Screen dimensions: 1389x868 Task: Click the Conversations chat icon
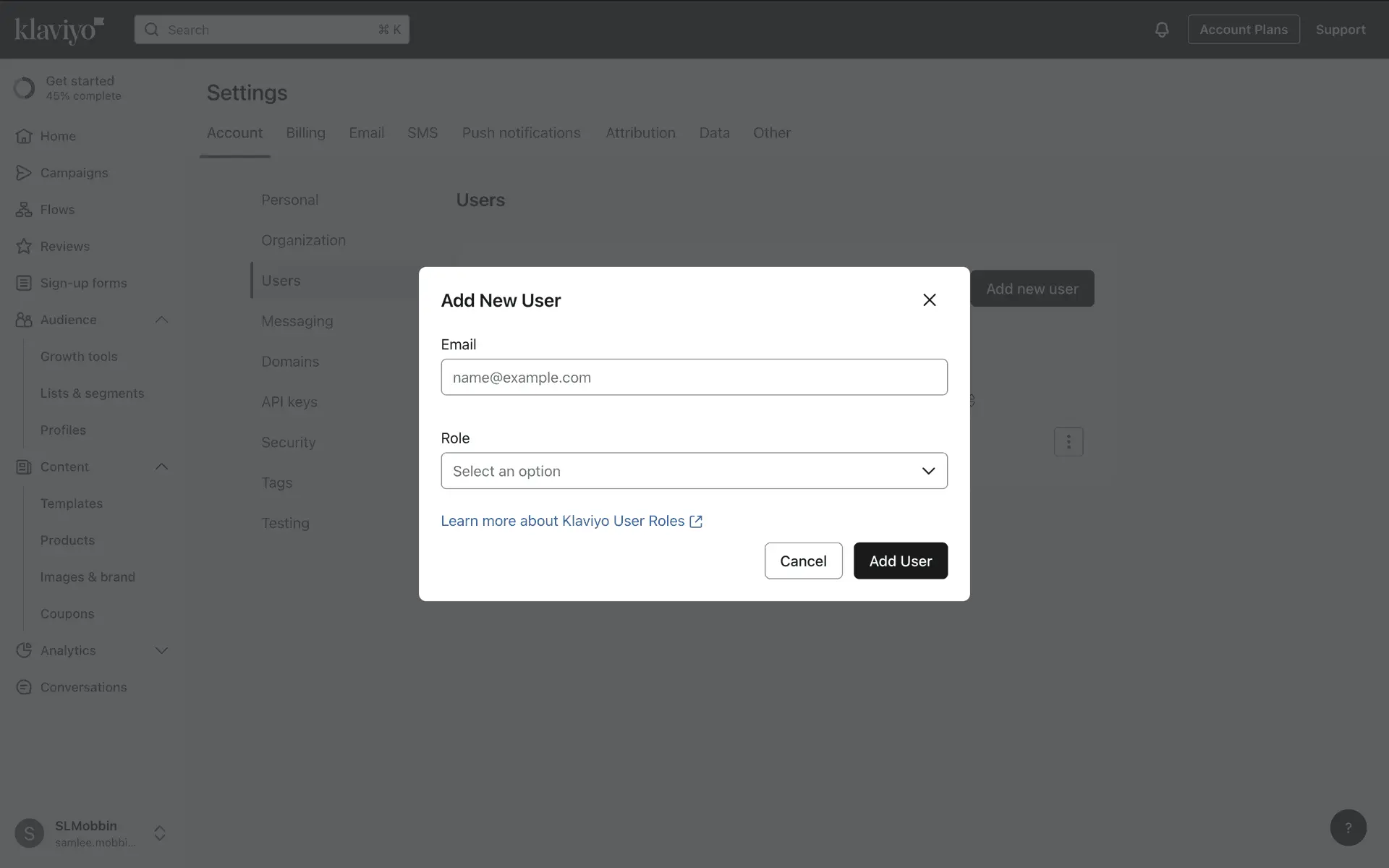tap(24, 687)
